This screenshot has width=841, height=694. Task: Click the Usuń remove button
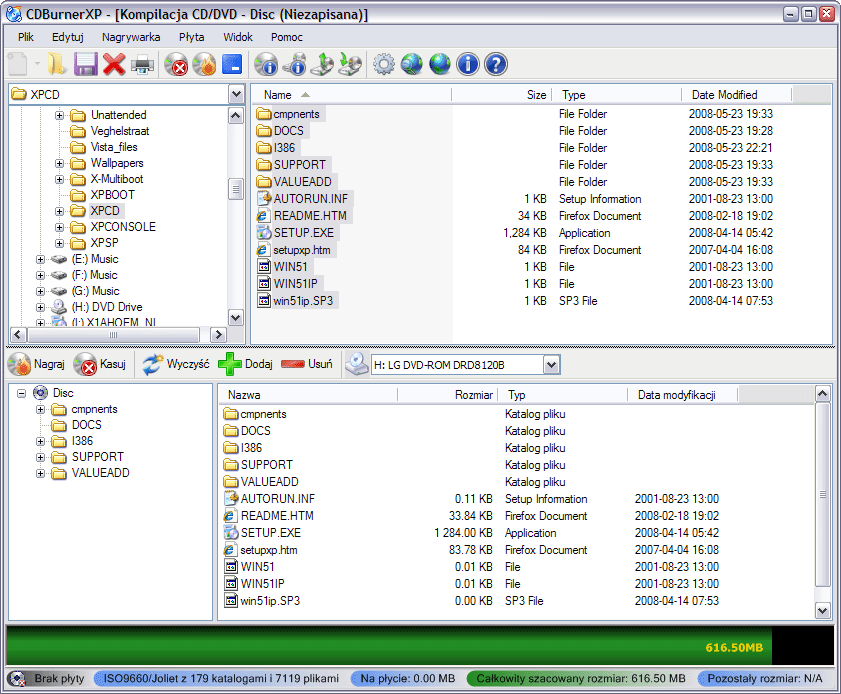click(x=307, y=364)
